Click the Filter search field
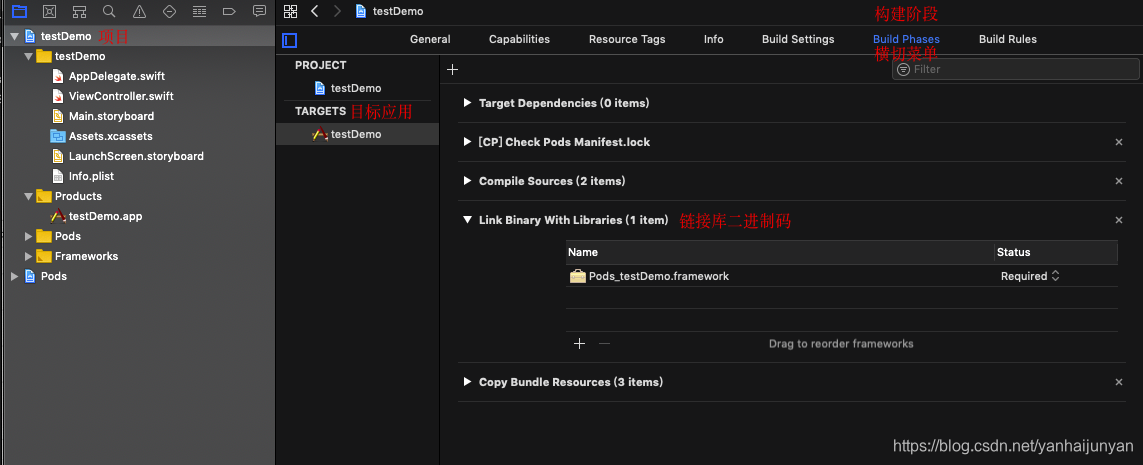The height and width of the screenshot is (465, 1143). tap(1015, 69)
